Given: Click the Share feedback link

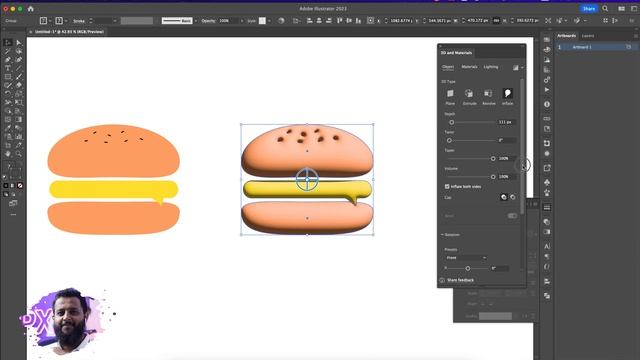Looking at the screenshot, I should tap(460, 280).
